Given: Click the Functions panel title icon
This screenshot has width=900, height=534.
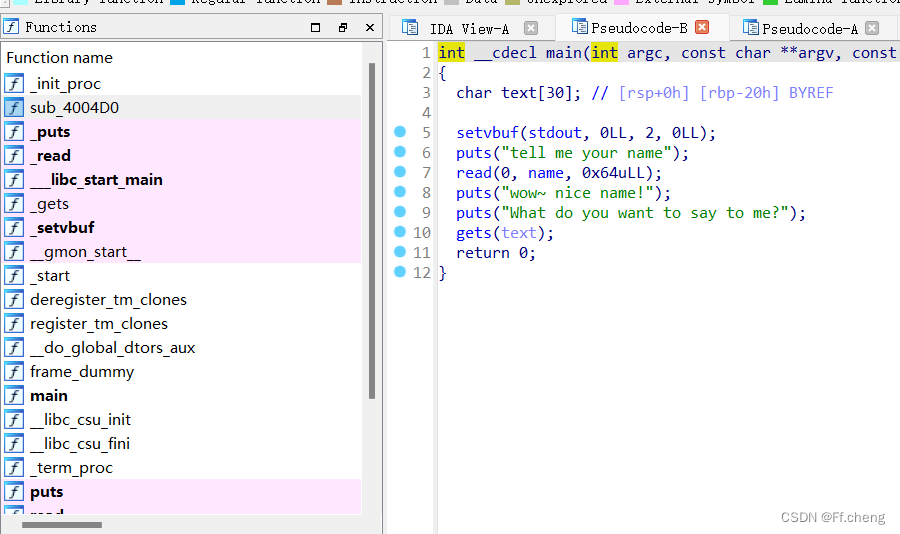Looking at the screenshot, I should [11, 26].
